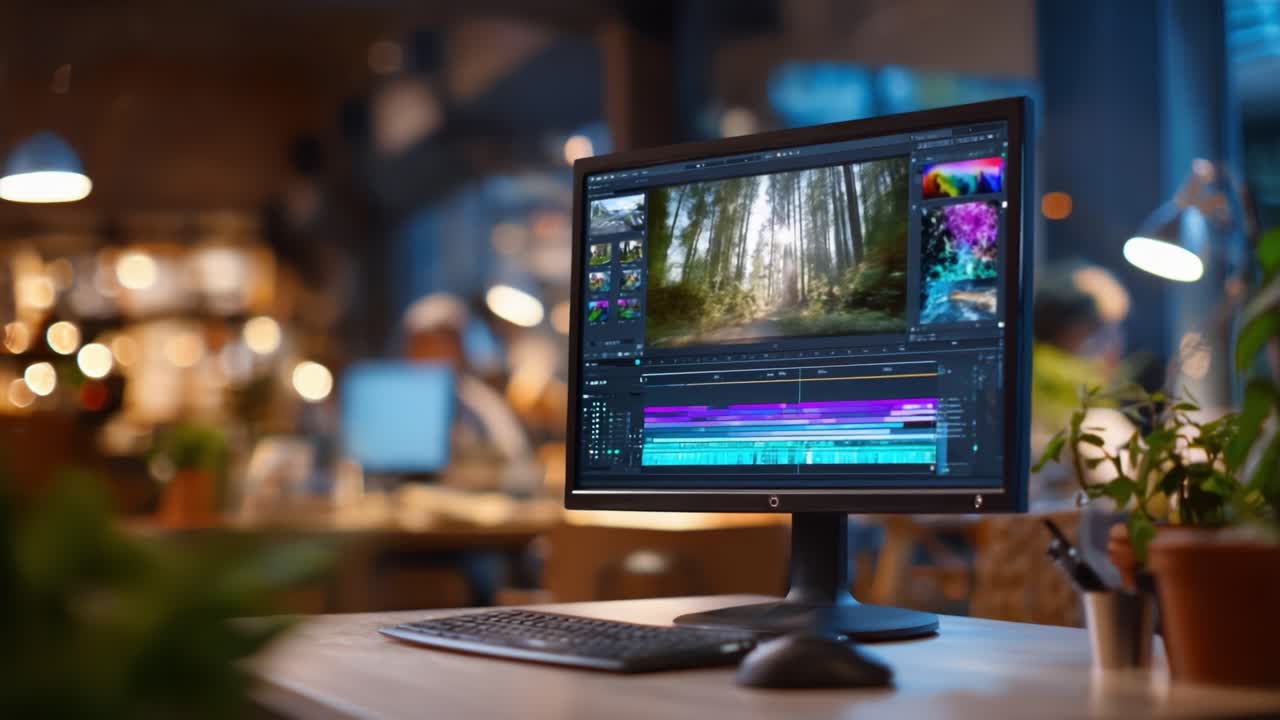Open the purple and cyan abstract thumbnail in the right panel
Image resolution: width=1280 pixels, height=720 pixels.
[x=959, y=263]
